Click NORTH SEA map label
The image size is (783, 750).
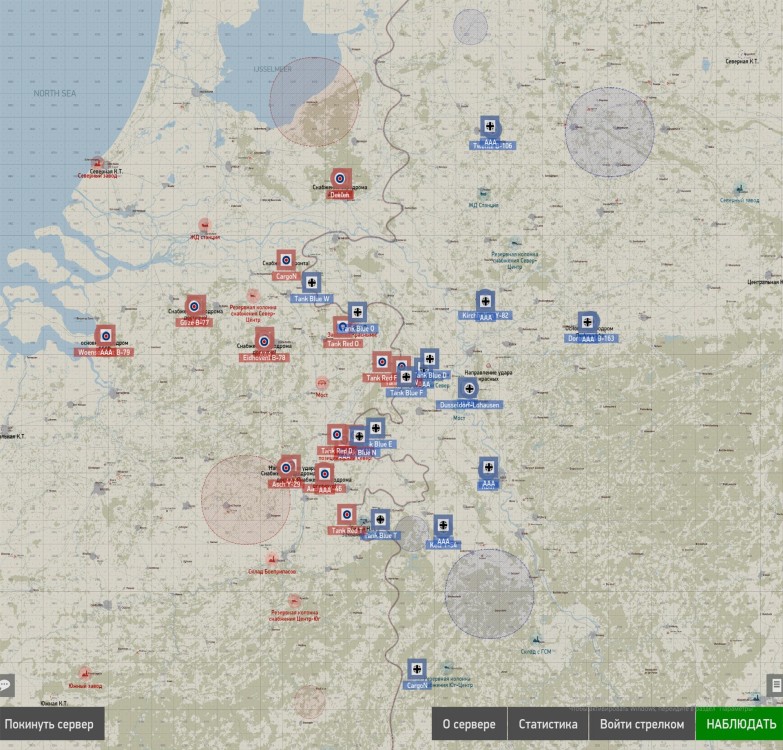[54, 93]
